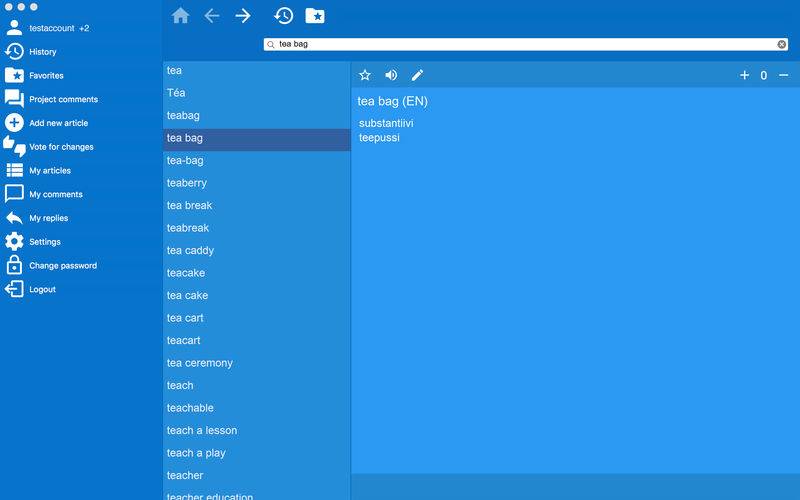Click the Favorites folder-star icon in sidebar
Screen dimensions: 800x500
pos(14,75)
